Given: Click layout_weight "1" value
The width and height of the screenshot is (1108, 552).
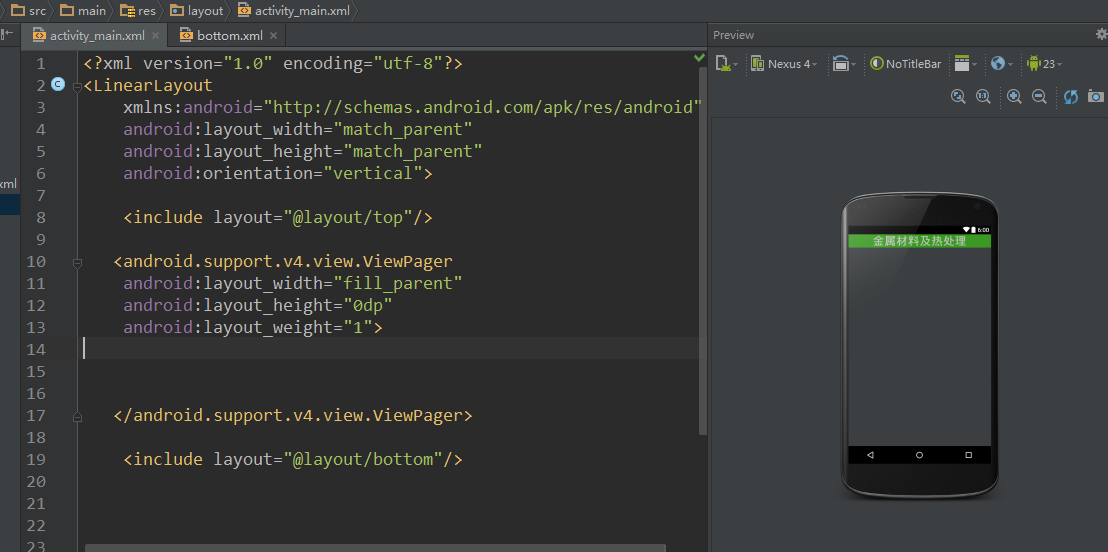Looking at the screenshot, I should tap(358, 327).
